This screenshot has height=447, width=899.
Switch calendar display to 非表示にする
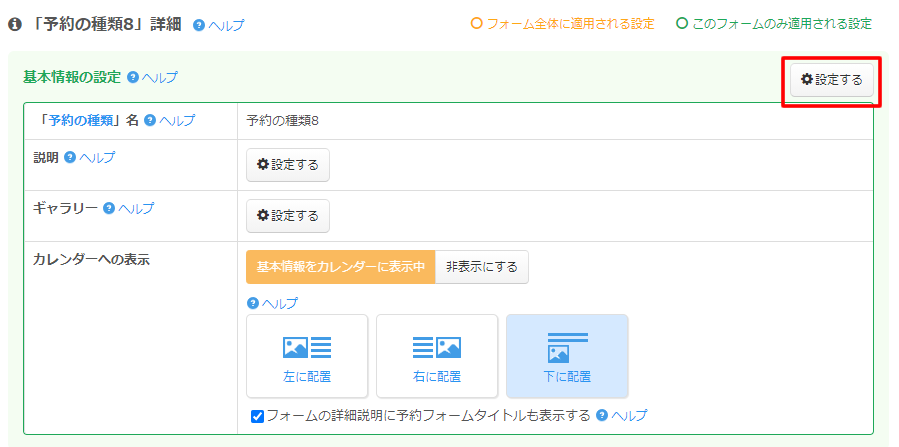point(482,267)
